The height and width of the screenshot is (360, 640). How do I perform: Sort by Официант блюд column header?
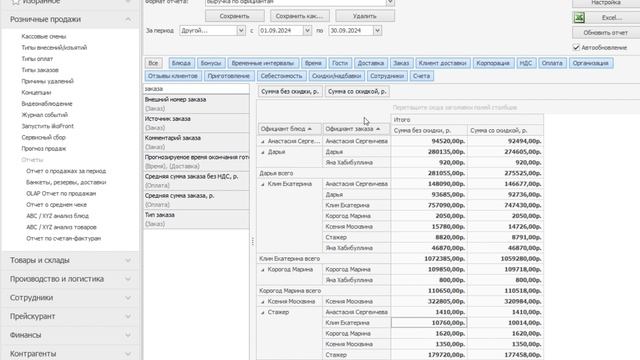pyautogui.click(x=290, y=129)
